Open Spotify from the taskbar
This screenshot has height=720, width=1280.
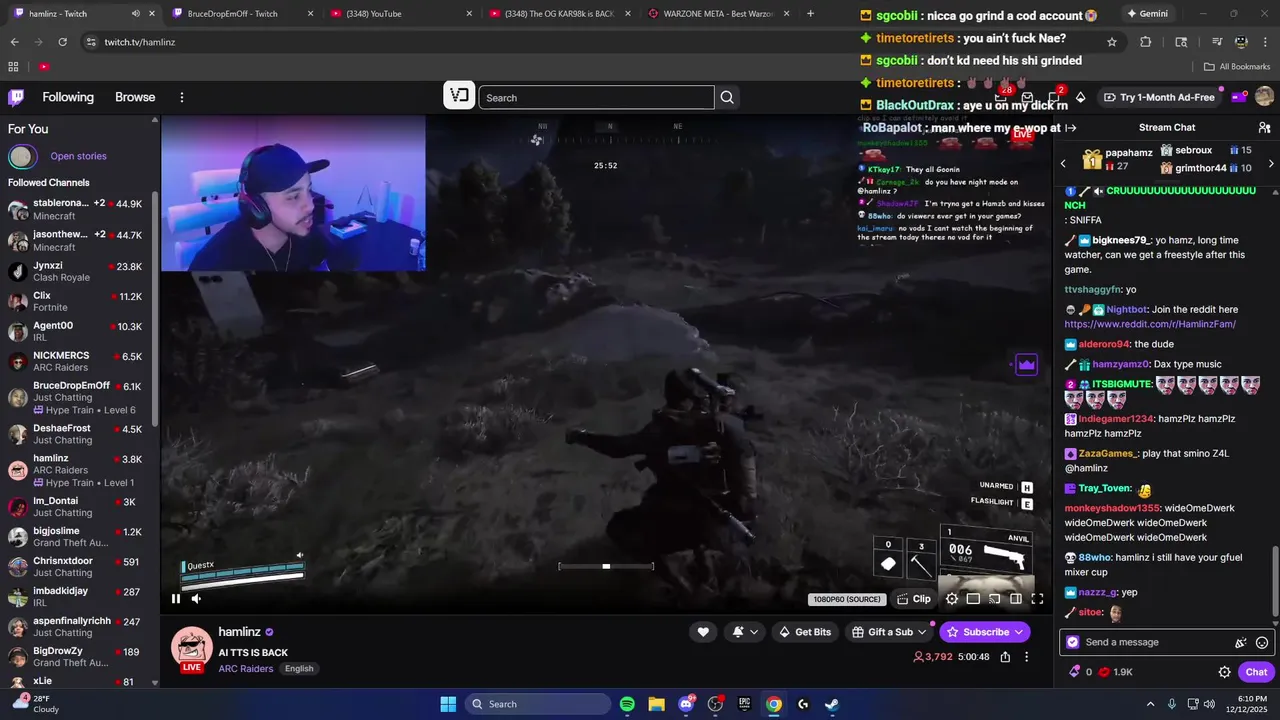coord(627,704)
